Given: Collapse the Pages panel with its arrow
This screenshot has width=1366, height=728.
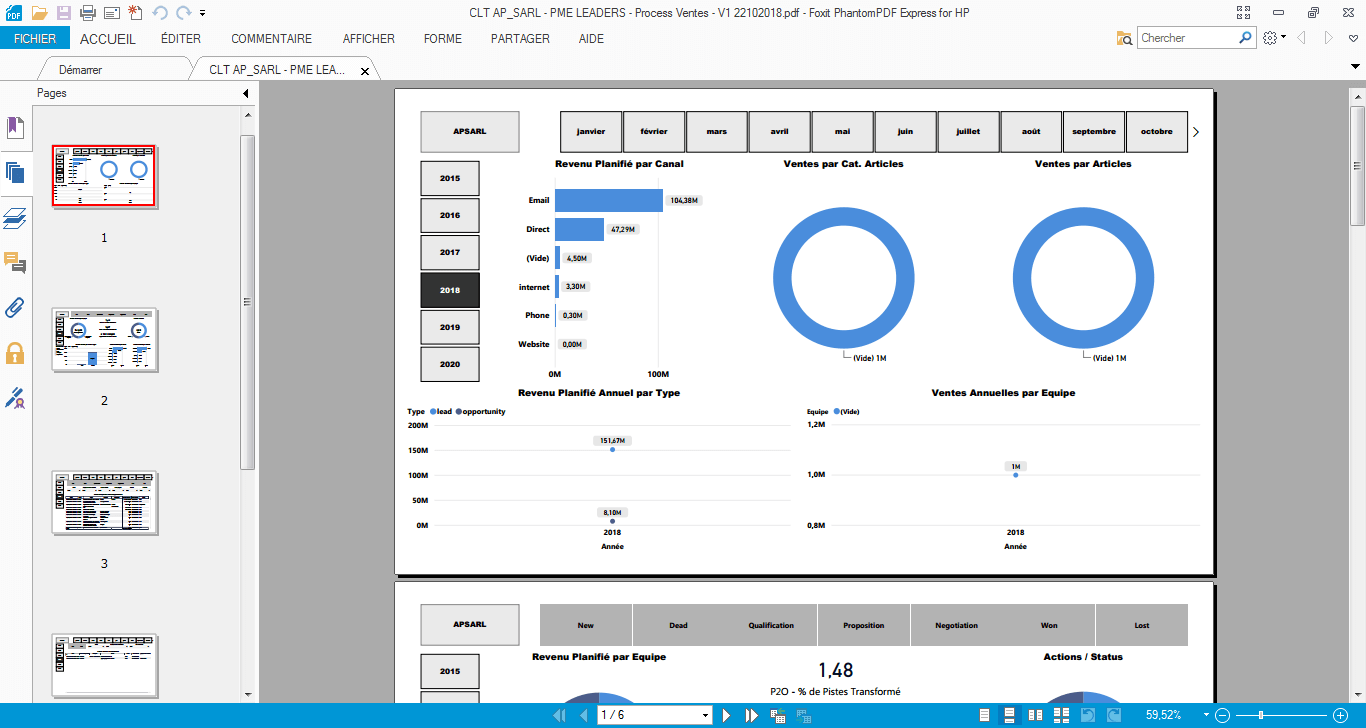Looking at the screenshot, I should tap(246, 92).
